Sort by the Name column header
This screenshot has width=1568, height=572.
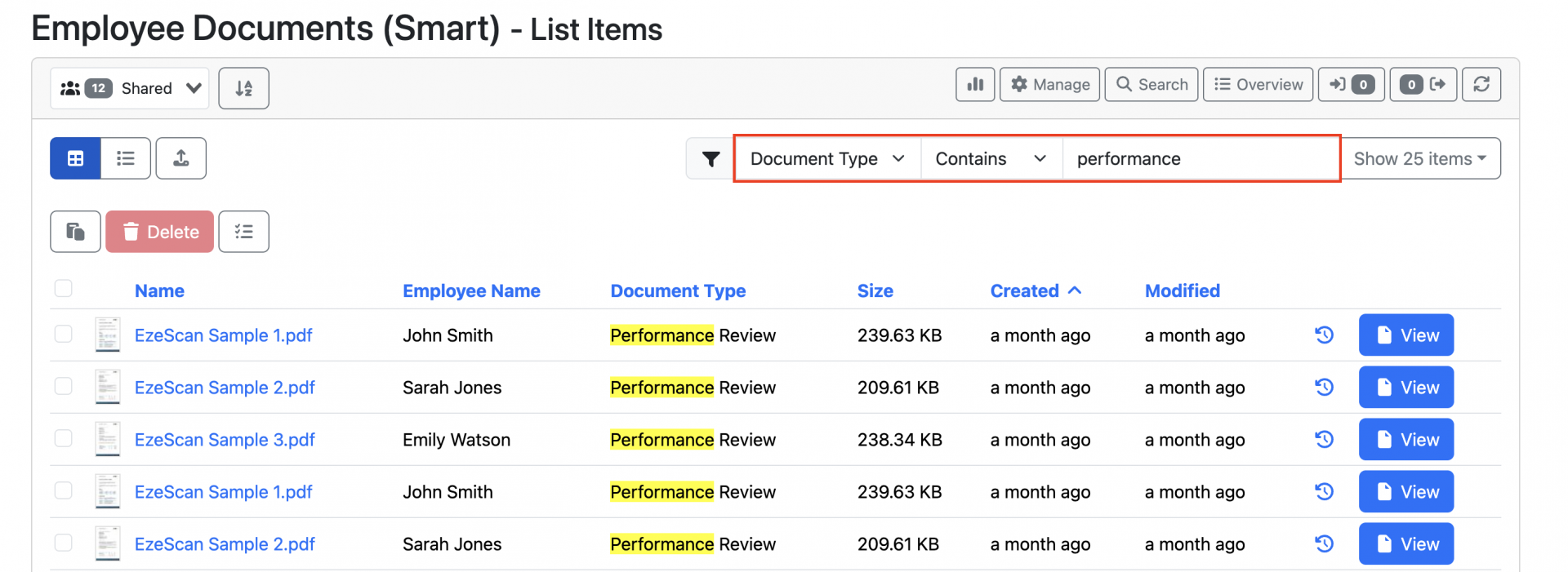159,291
